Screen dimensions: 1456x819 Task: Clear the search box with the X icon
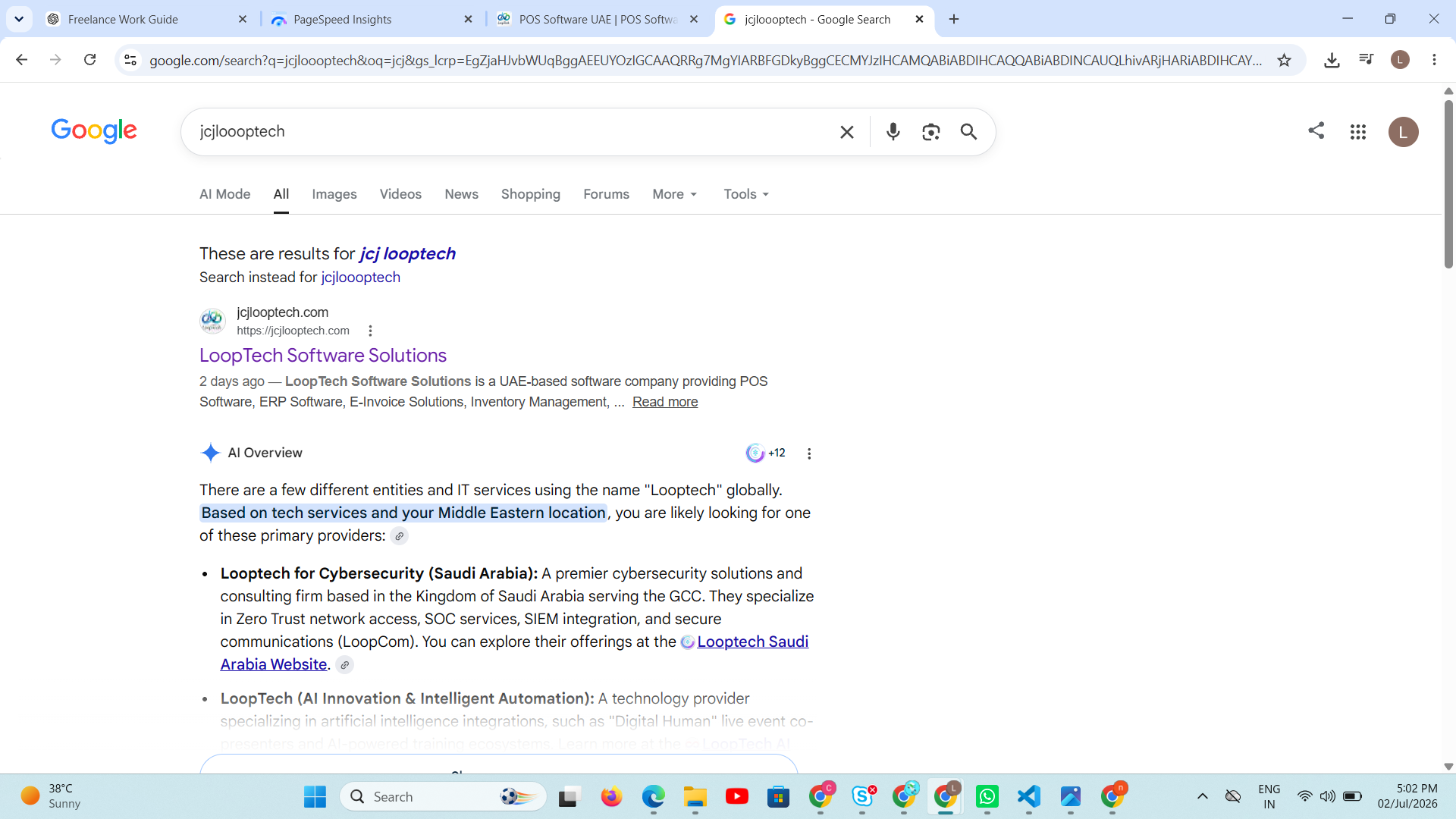pyautogui.click(x=847, y=132)
